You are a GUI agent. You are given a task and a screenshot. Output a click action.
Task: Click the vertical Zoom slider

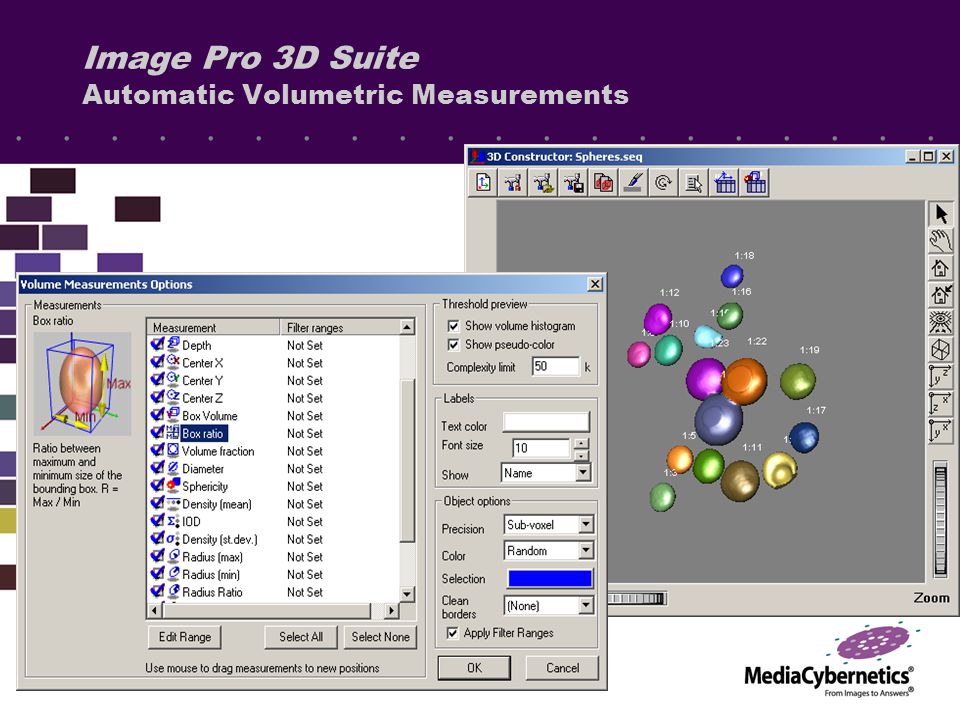(940, 520)
